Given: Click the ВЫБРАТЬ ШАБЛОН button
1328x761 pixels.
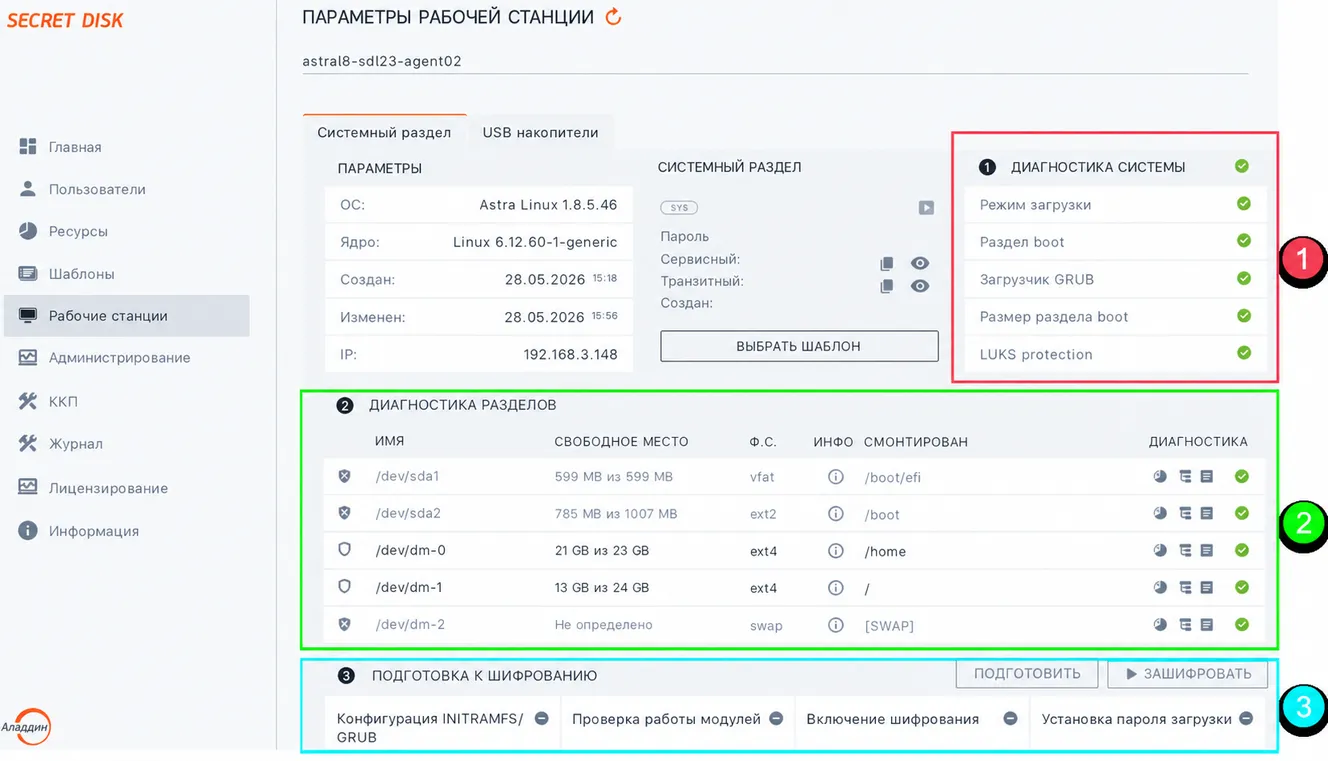Looking at the screenshot, I should [x=799, y=346].
